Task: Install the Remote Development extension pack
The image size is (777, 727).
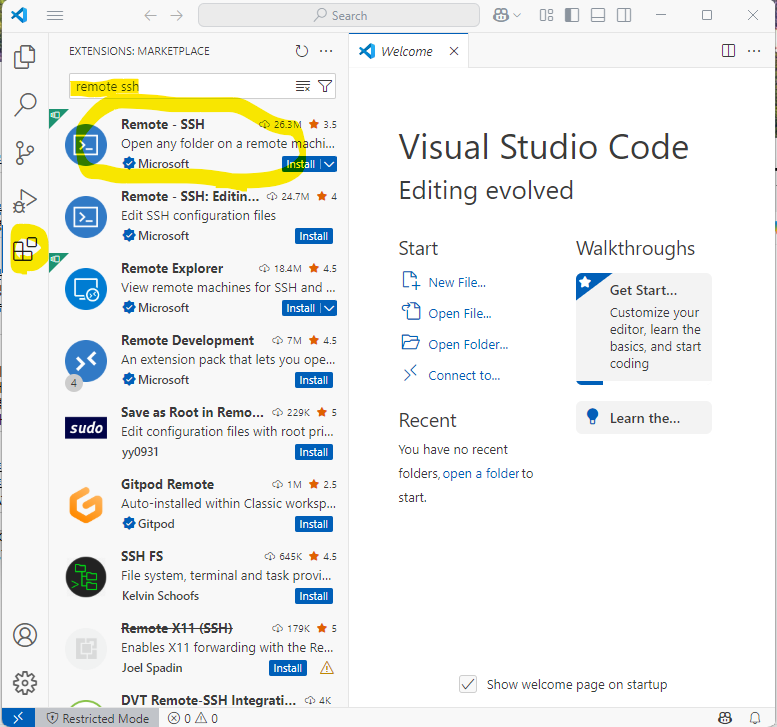Action: pyautogui.click(x=314, y=380)
